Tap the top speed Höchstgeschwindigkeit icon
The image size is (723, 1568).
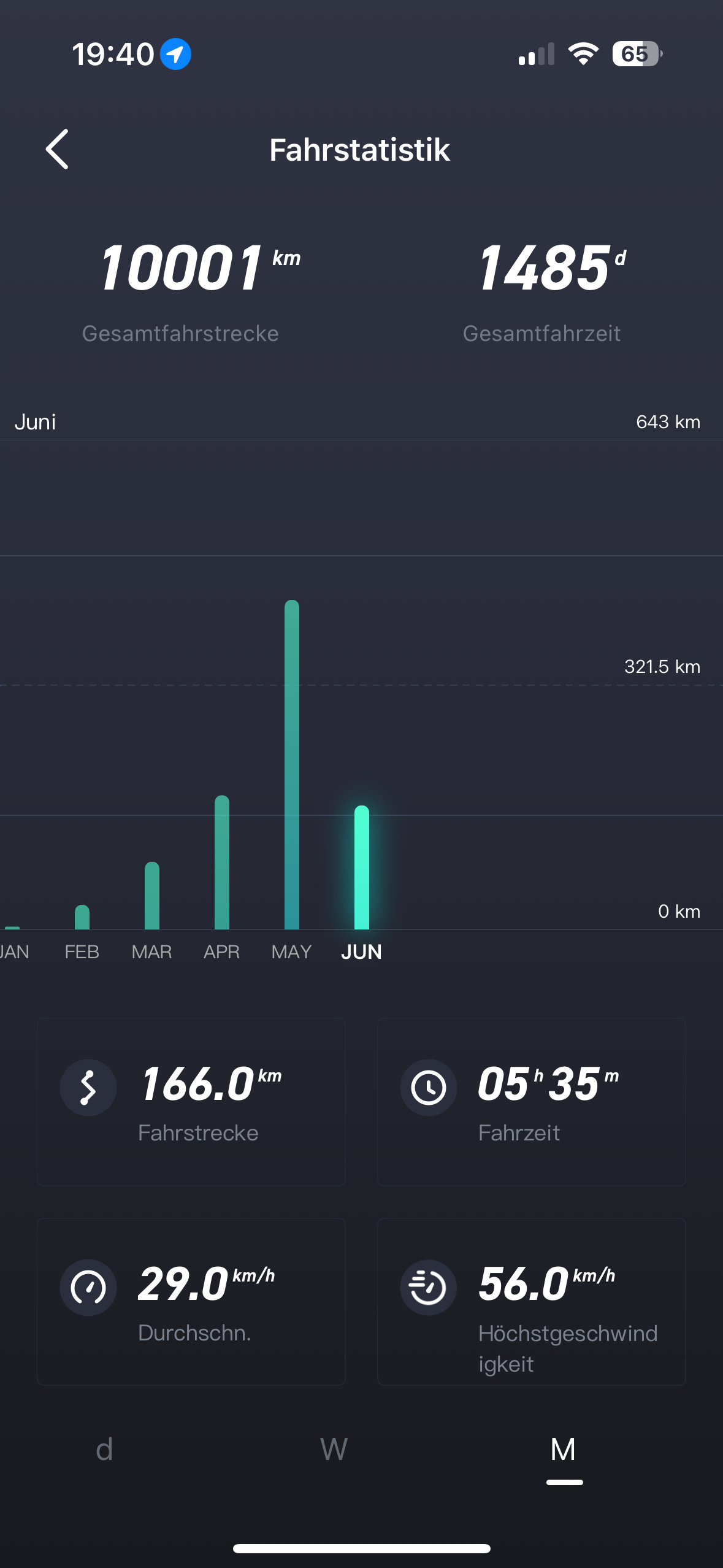pyautogui.click(x=428, y=1287)
